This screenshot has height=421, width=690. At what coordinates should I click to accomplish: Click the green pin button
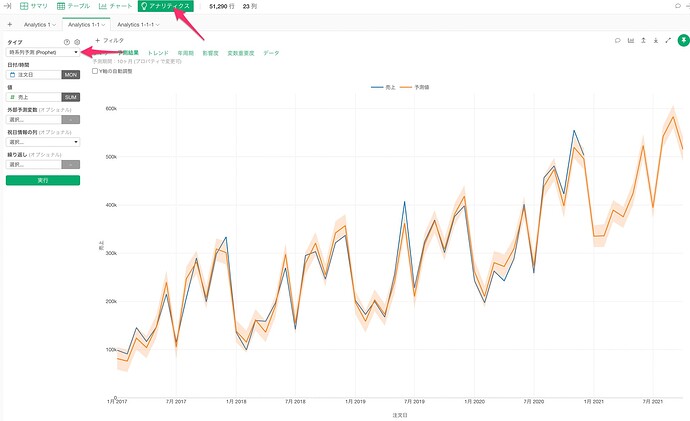683,40
